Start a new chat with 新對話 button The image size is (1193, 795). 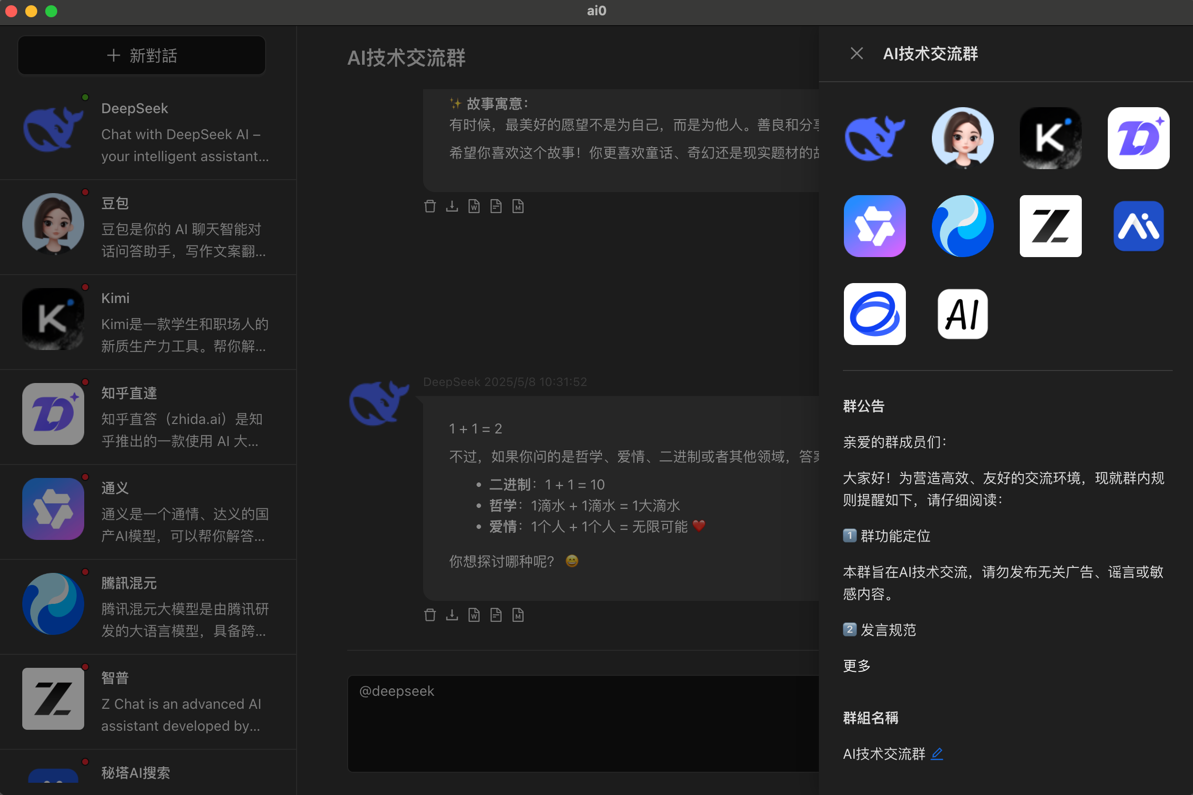click(142, 56)
